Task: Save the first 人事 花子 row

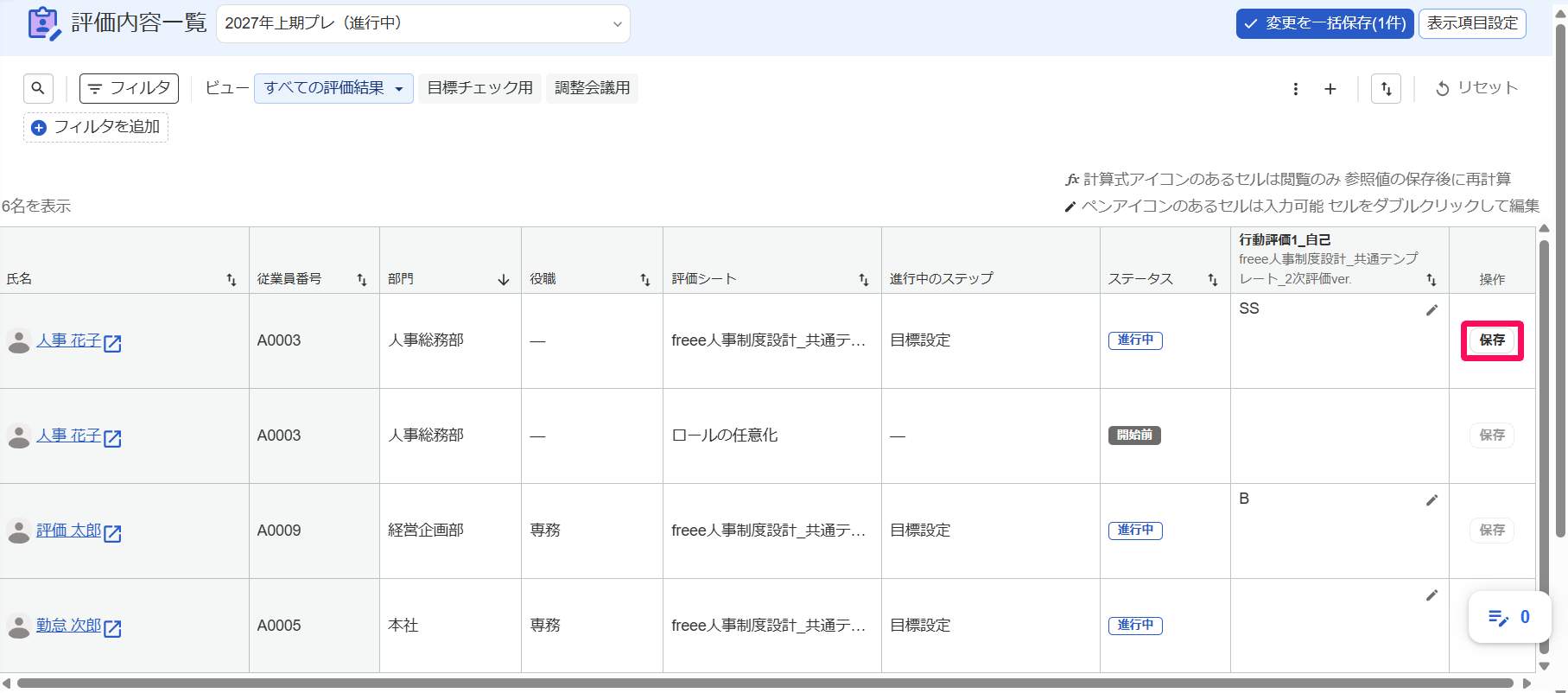Action: click(1492, 340)
